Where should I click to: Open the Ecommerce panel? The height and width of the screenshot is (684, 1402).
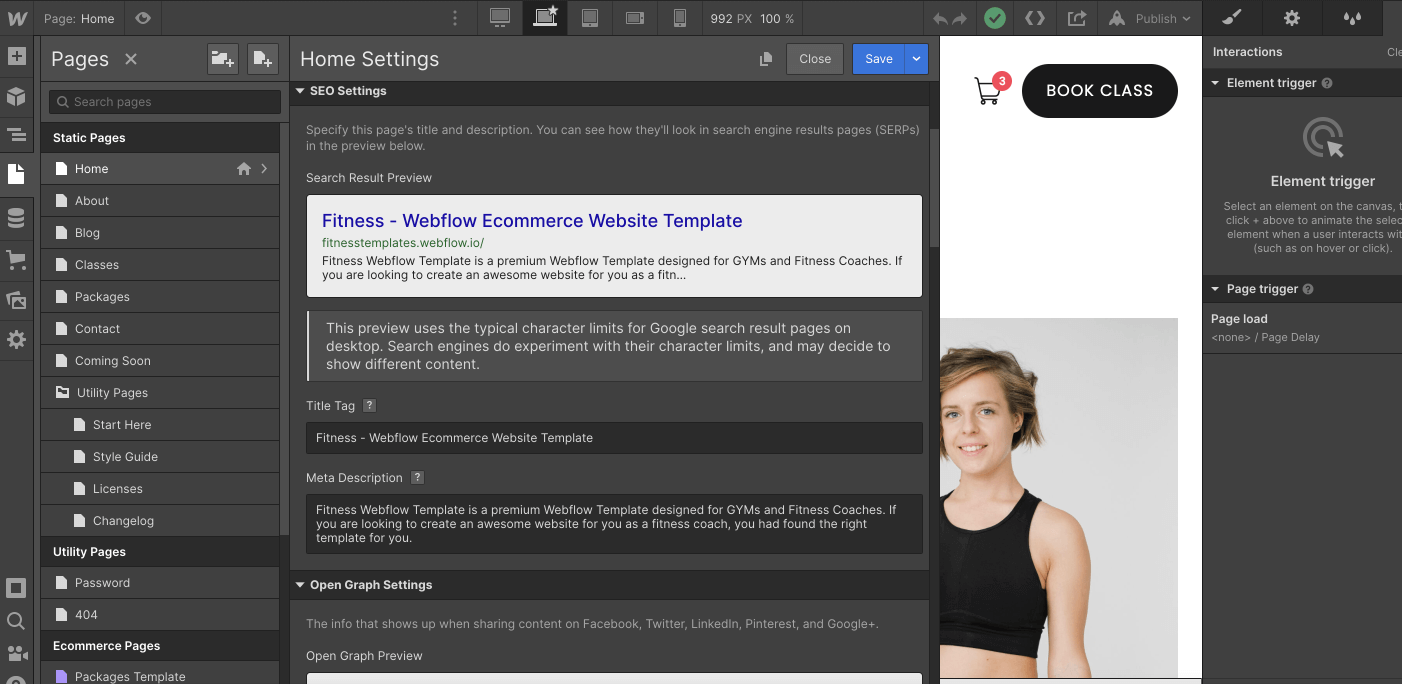[17, 260]
